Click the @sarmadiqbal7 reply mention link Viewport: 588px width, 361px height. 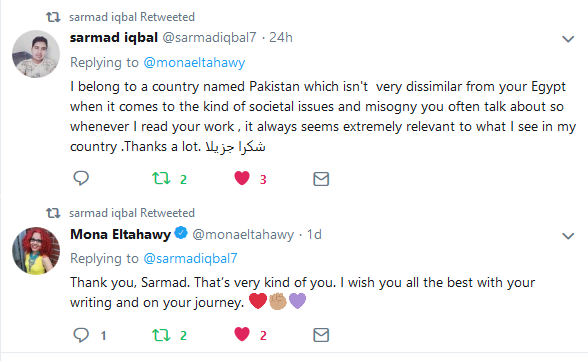coord(190,258)
